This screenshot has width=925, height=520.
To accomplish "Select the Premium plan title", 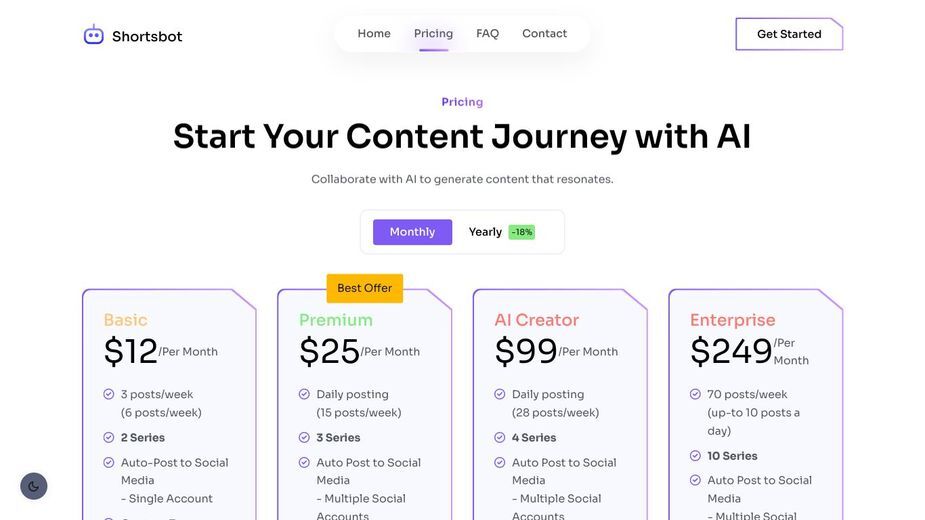I will tap(336, 320).
